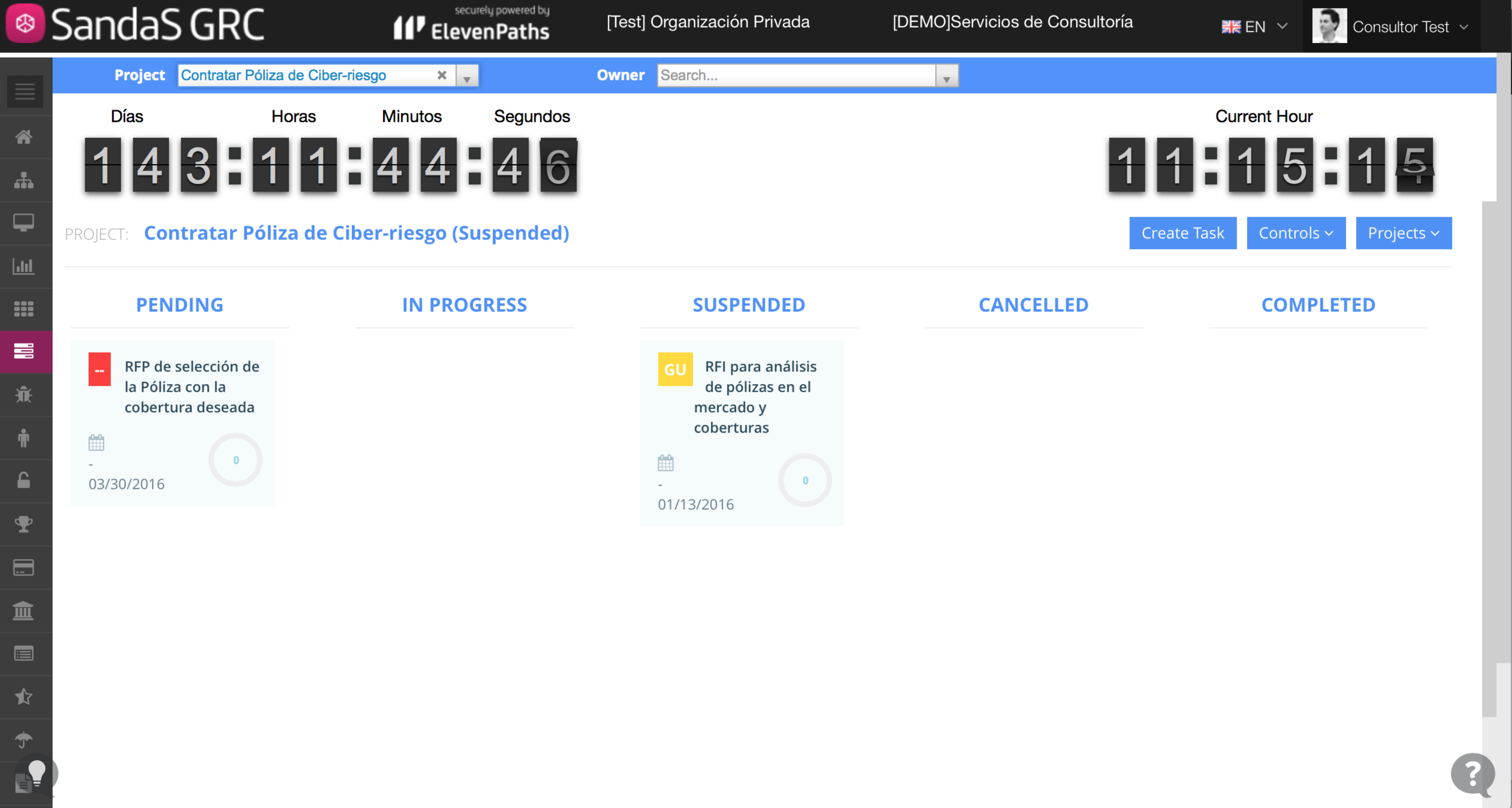Viewport: 1512px width, 808px height.
Task: Click the bug icon in sidebar
Action: point(24,394)
